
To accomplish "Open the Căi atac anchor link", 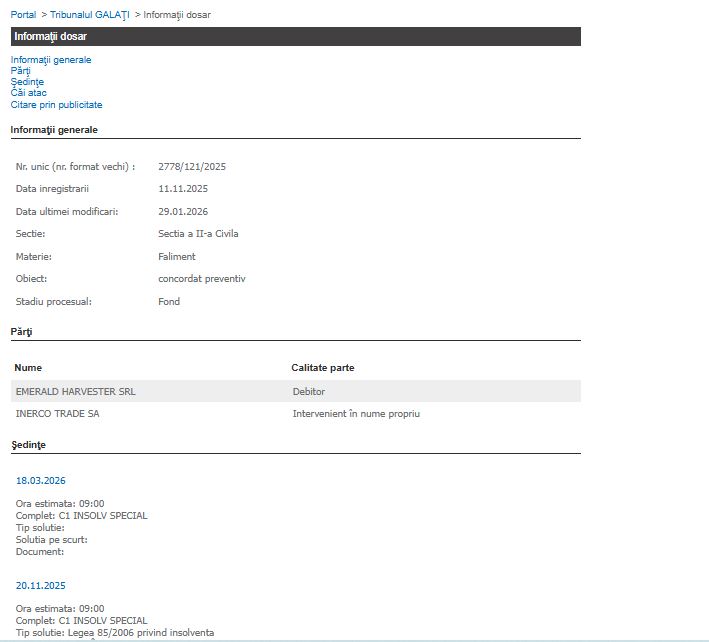I will 29,93.
